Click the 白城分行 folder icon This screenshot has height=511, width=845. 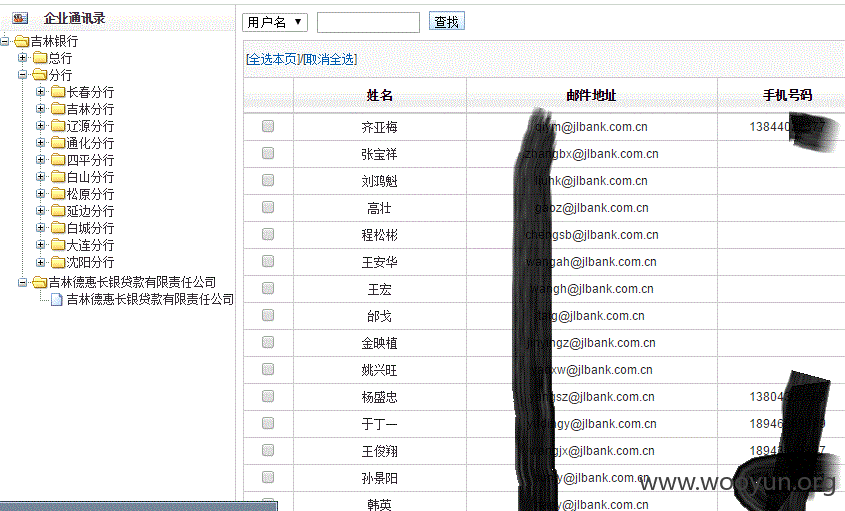58,228
